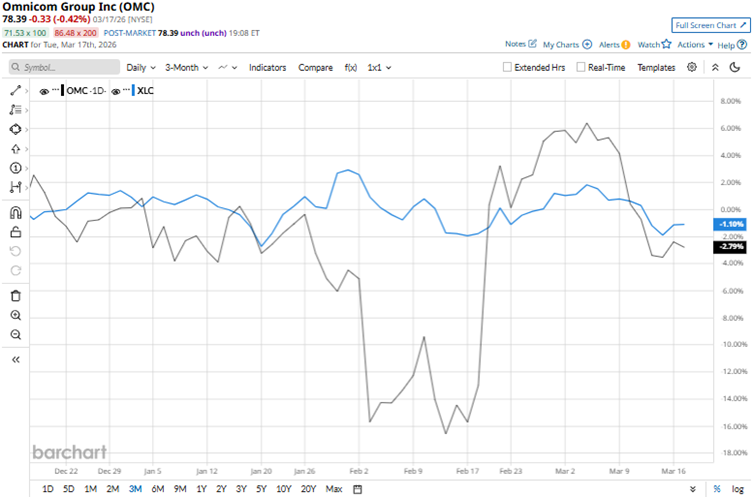Screen dimensions: 752x497
Task: Open the f(x) expressions menu
Action: click(351, 68)
